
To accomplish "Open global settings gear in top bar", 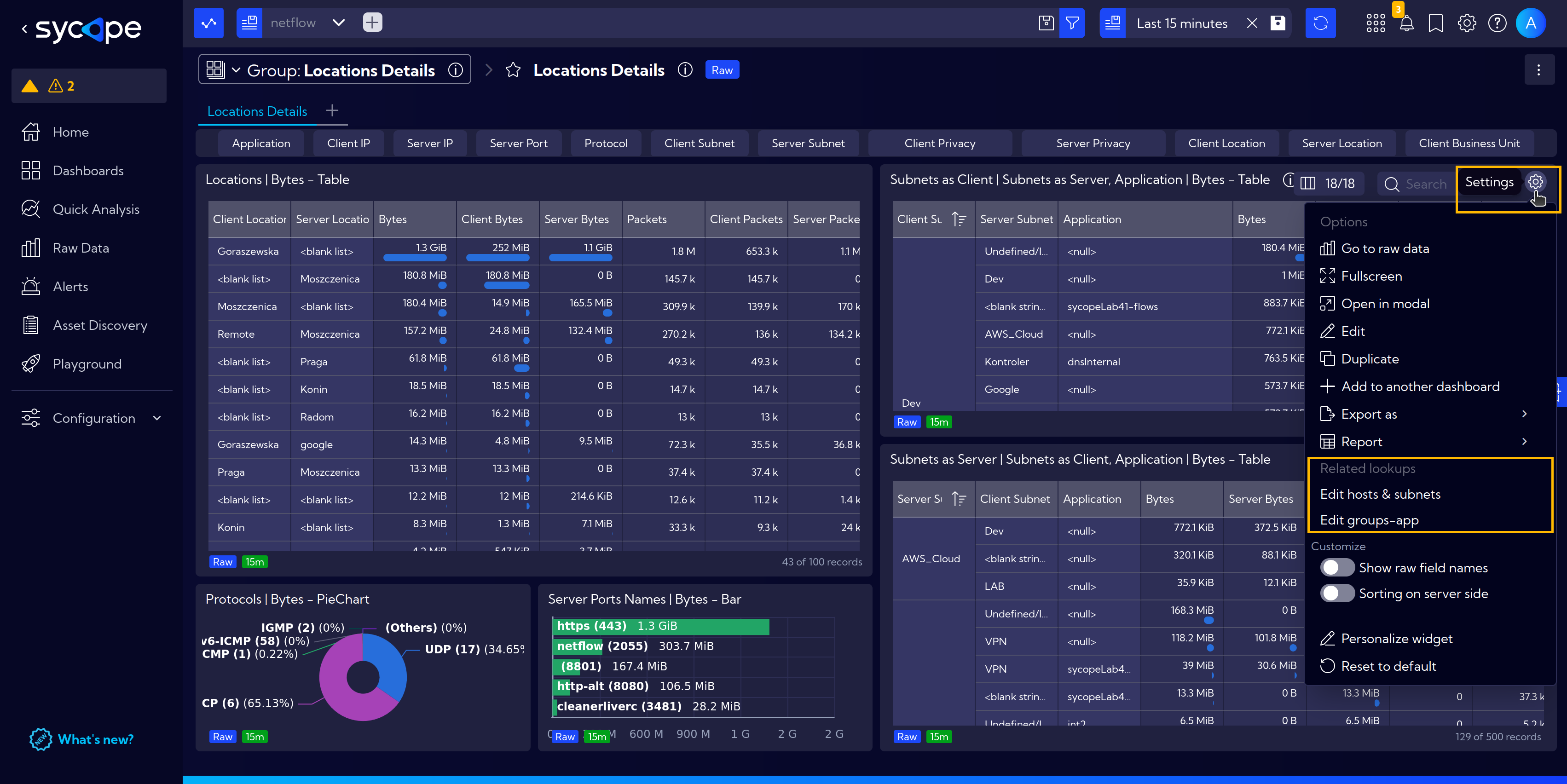I will pyautogui.click(x=1467, y=23).
